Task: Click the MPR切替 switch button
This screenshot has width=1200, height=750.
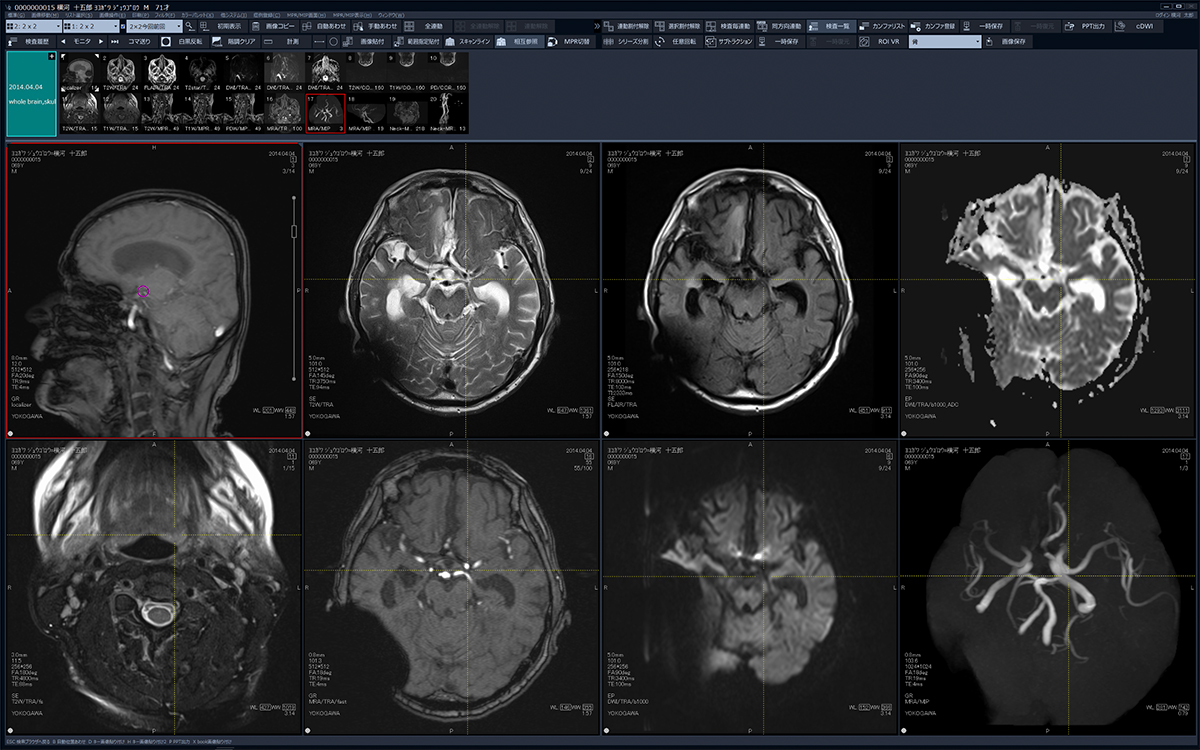Action: (x=573, y=41)
